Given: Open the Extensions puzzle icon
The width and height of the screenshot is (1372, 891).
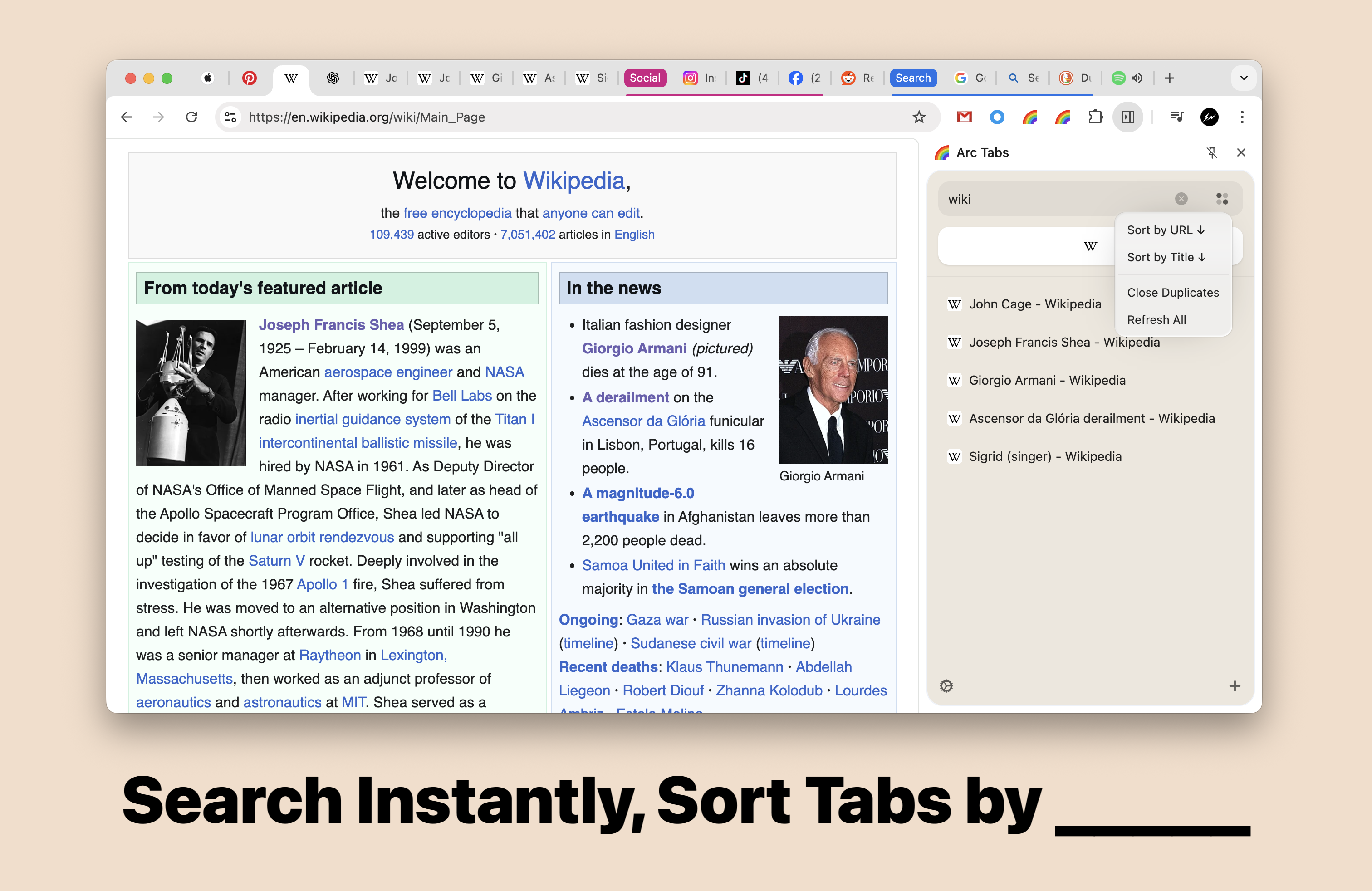Looking at the screenshot, I should coord(1095,117).
